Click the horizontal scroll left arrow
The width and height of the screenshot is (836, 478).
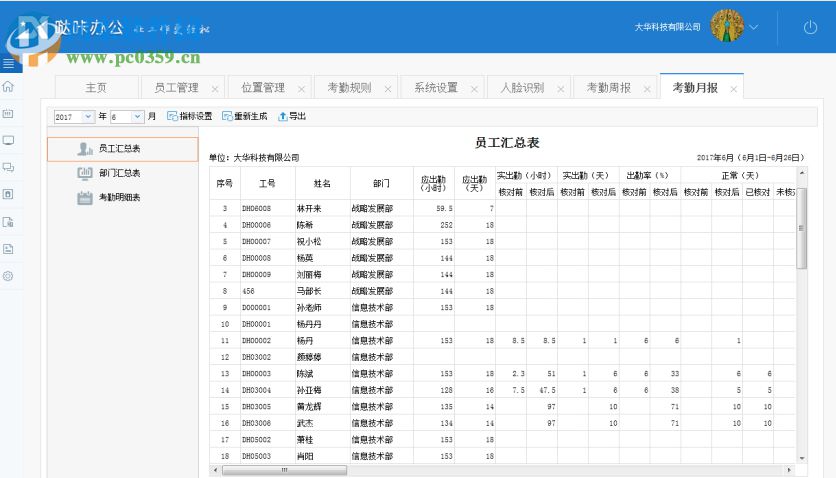(215, 470)
